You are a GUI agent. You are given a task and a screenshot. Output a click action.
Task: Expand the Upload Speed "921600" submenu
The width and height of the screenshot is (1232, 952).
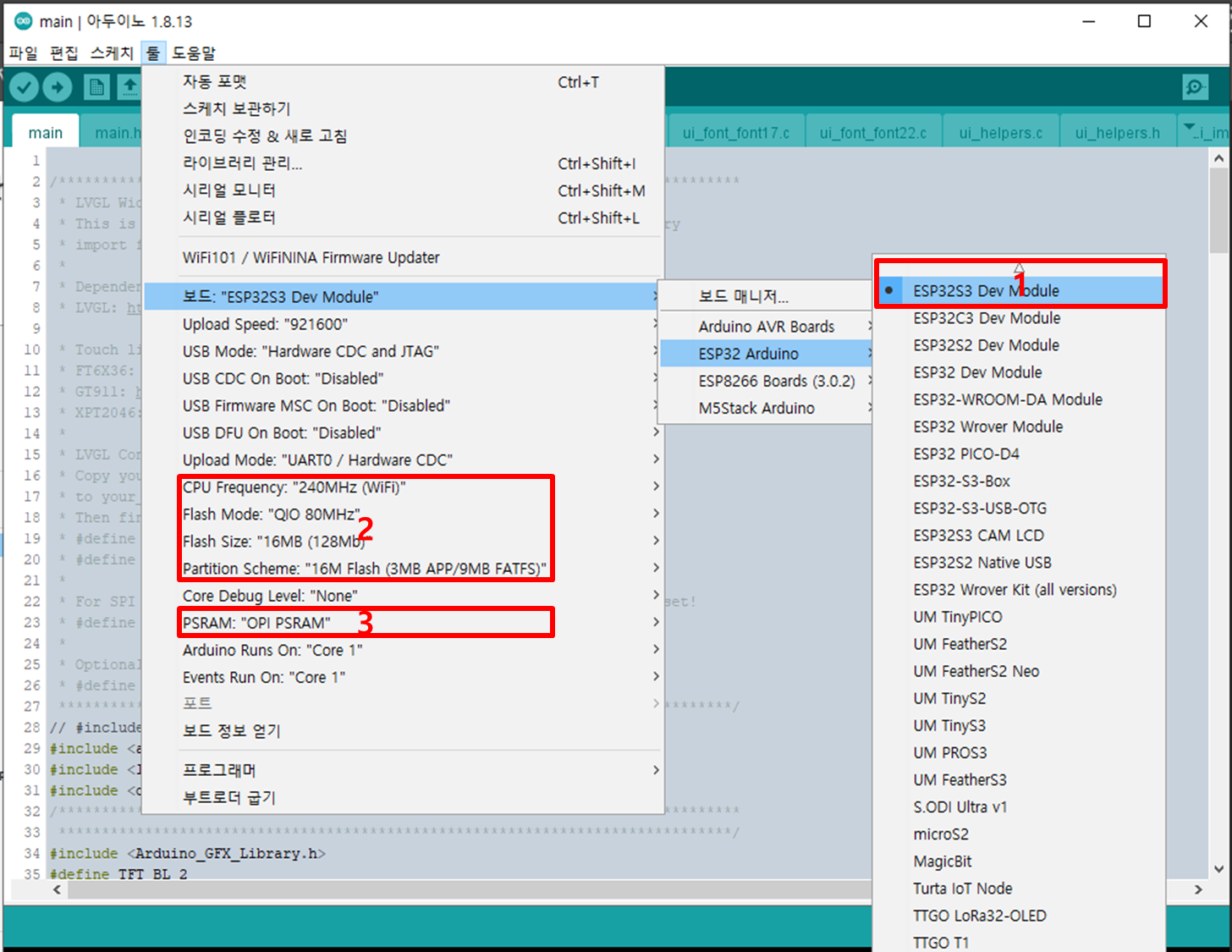coord(404,324)
